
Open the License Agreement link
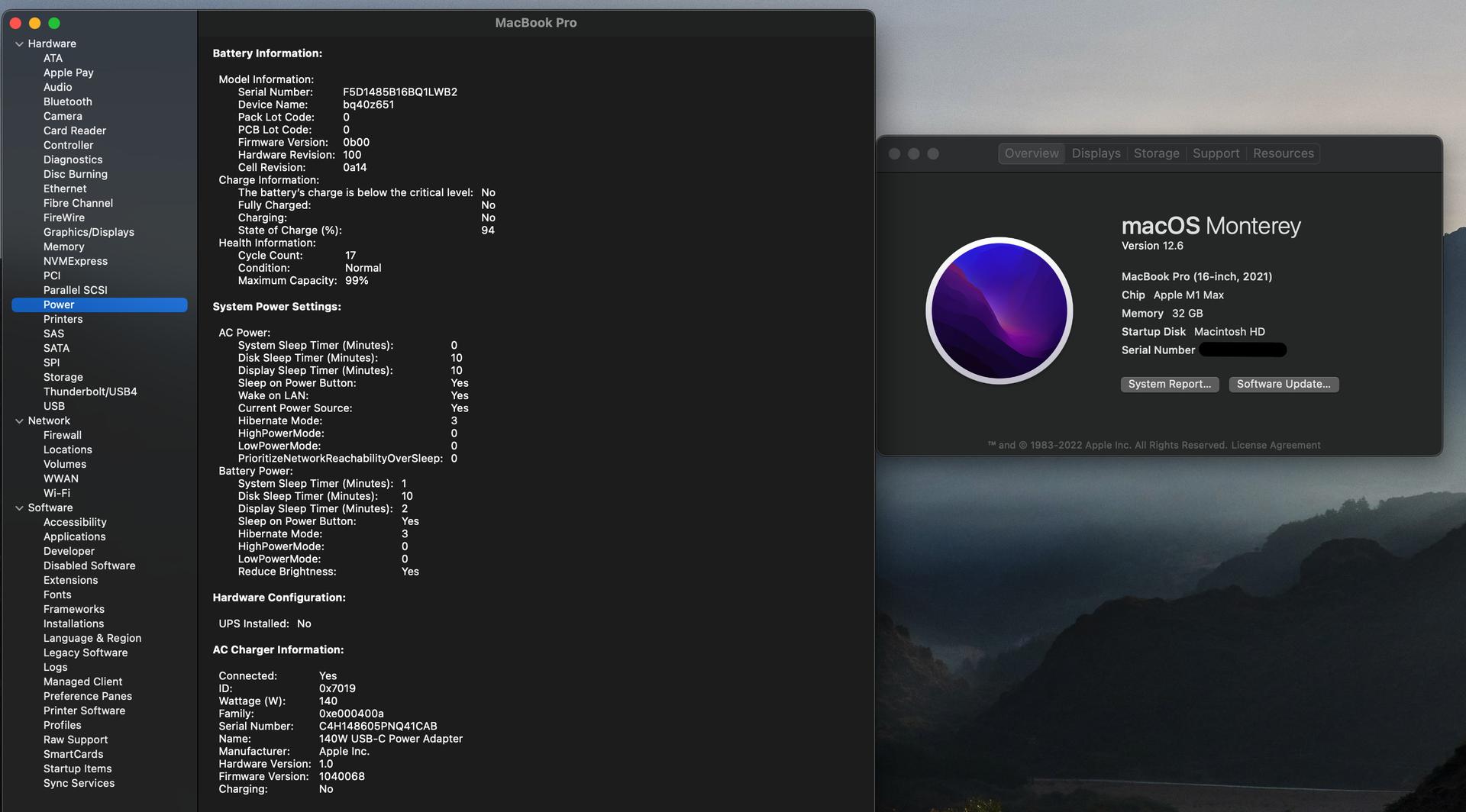click(x=1275, y=446)
